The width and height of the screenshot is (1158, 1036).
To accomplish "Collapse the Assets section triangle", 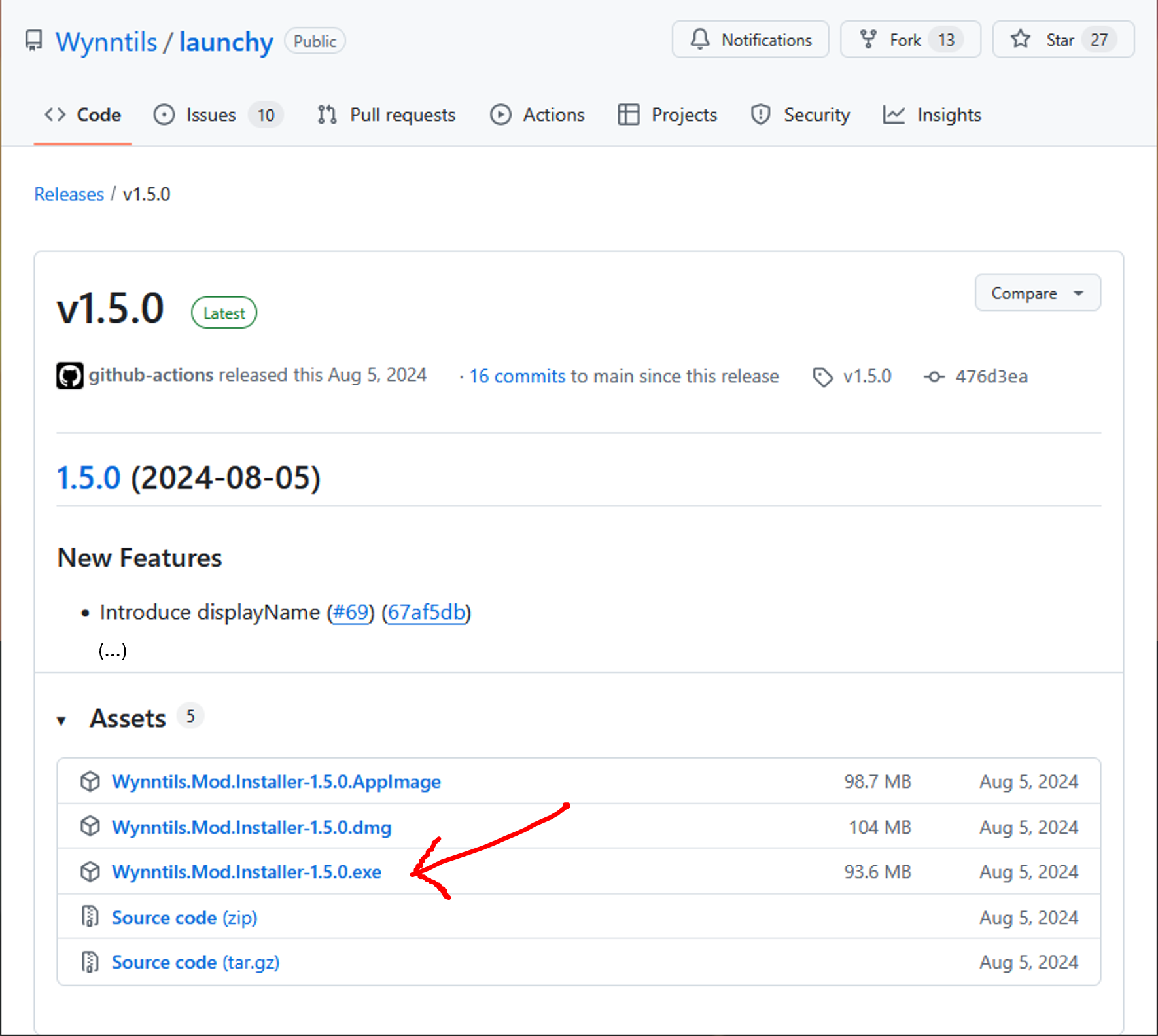I will [x=61, y=721].
